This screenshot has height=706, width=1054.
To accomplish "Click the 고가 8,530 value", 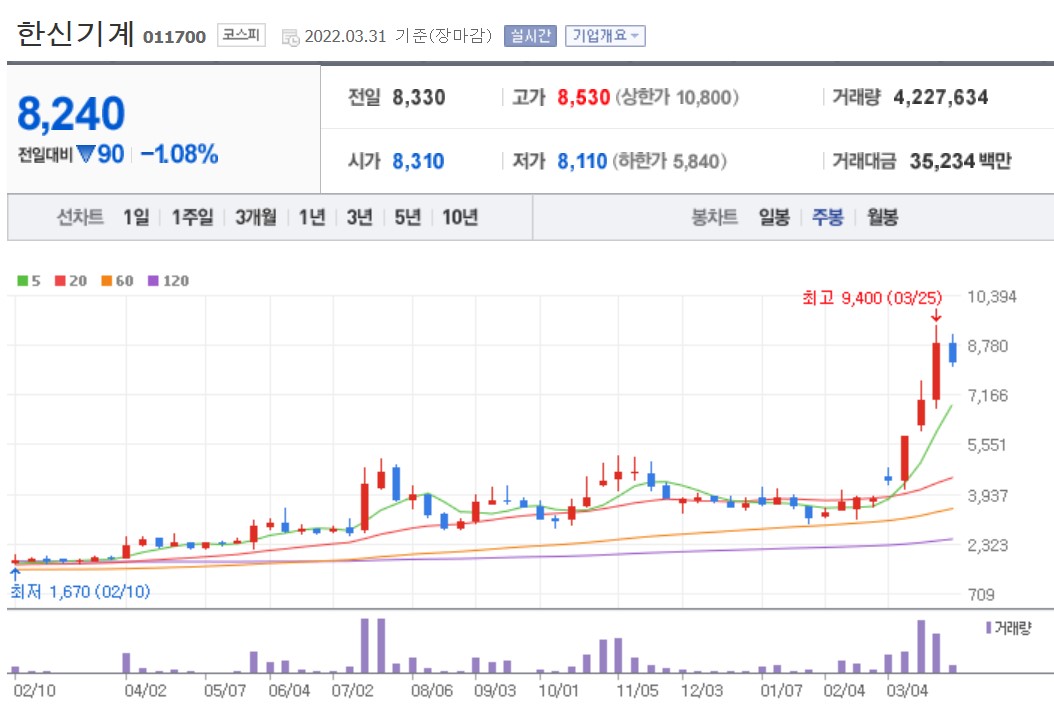I will (583, 97).
